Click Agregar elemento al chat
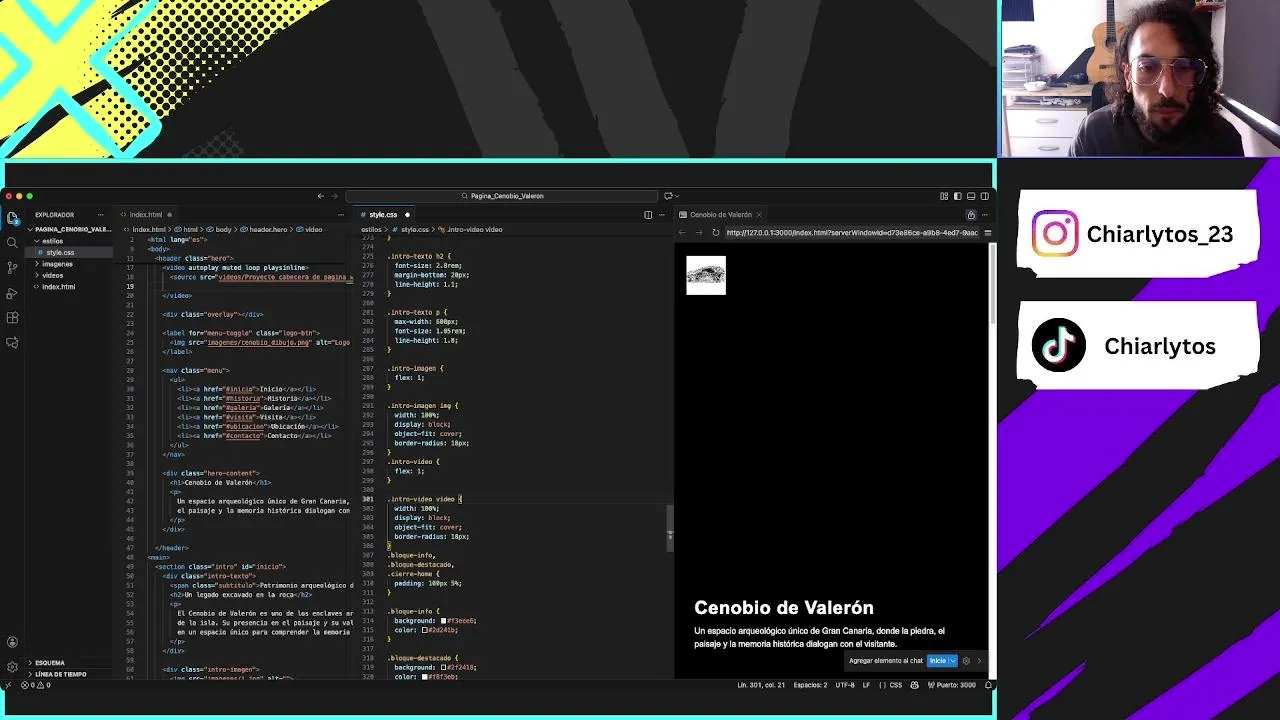1280x720 pixels. [886, 661]
